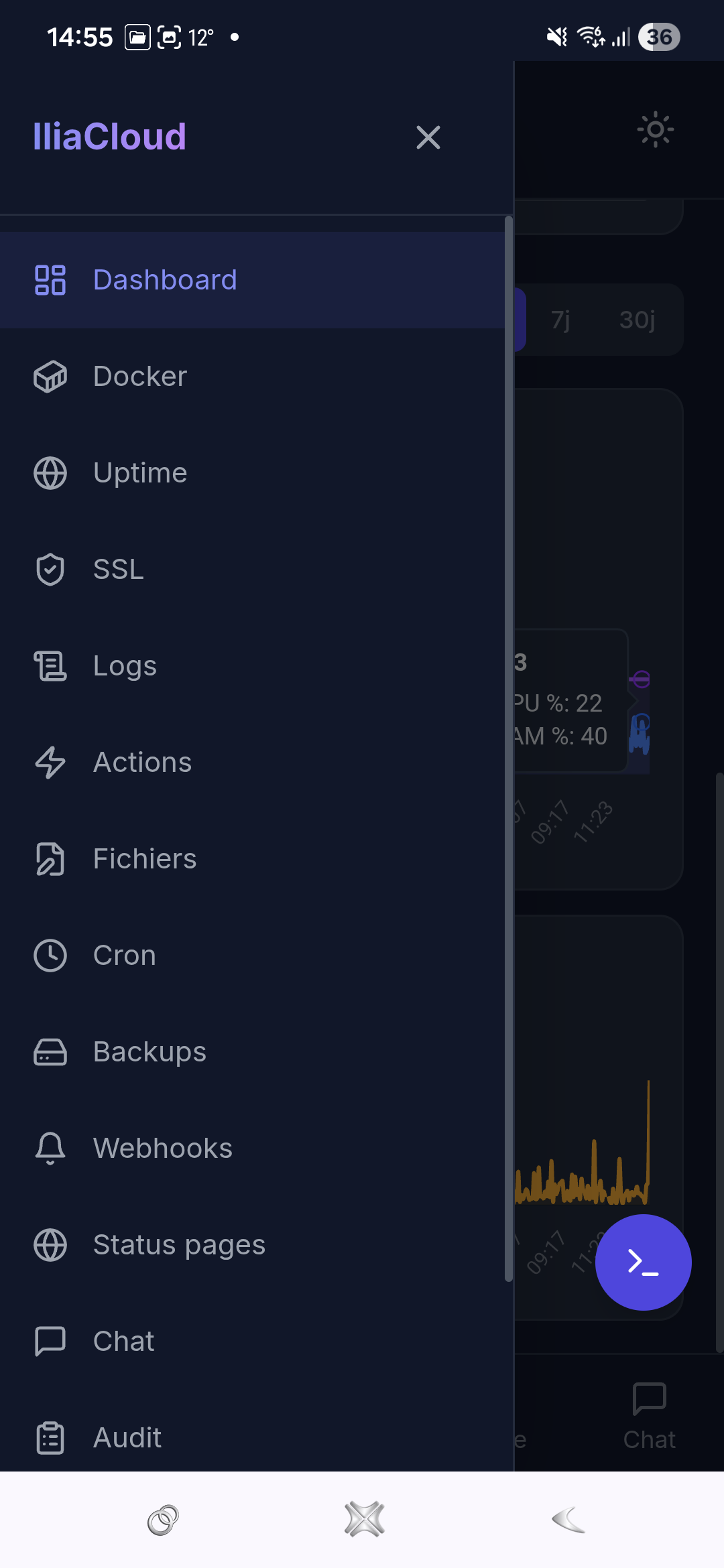This screenshot has width=724, height=1568.
Task: Open Status pages menu entry
Action: [252, 1245]
